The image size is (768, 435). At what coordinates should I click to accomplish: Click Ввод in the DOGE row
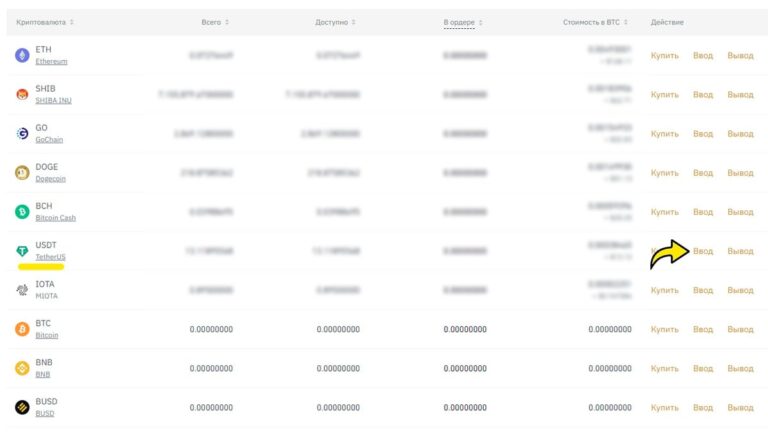pyautogui.click(x=703, y=173)
